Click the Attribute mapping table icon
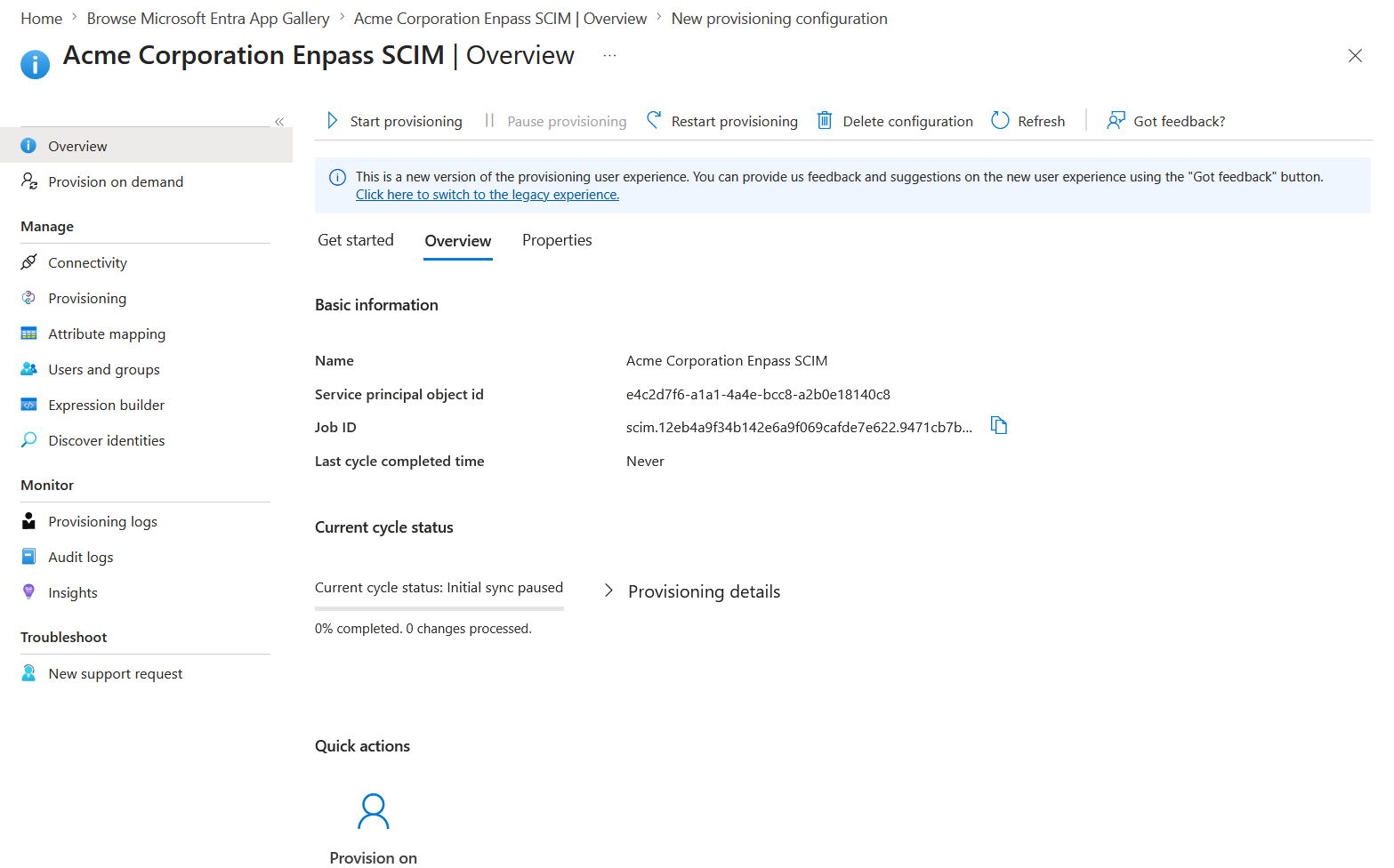 click(28, 334)
